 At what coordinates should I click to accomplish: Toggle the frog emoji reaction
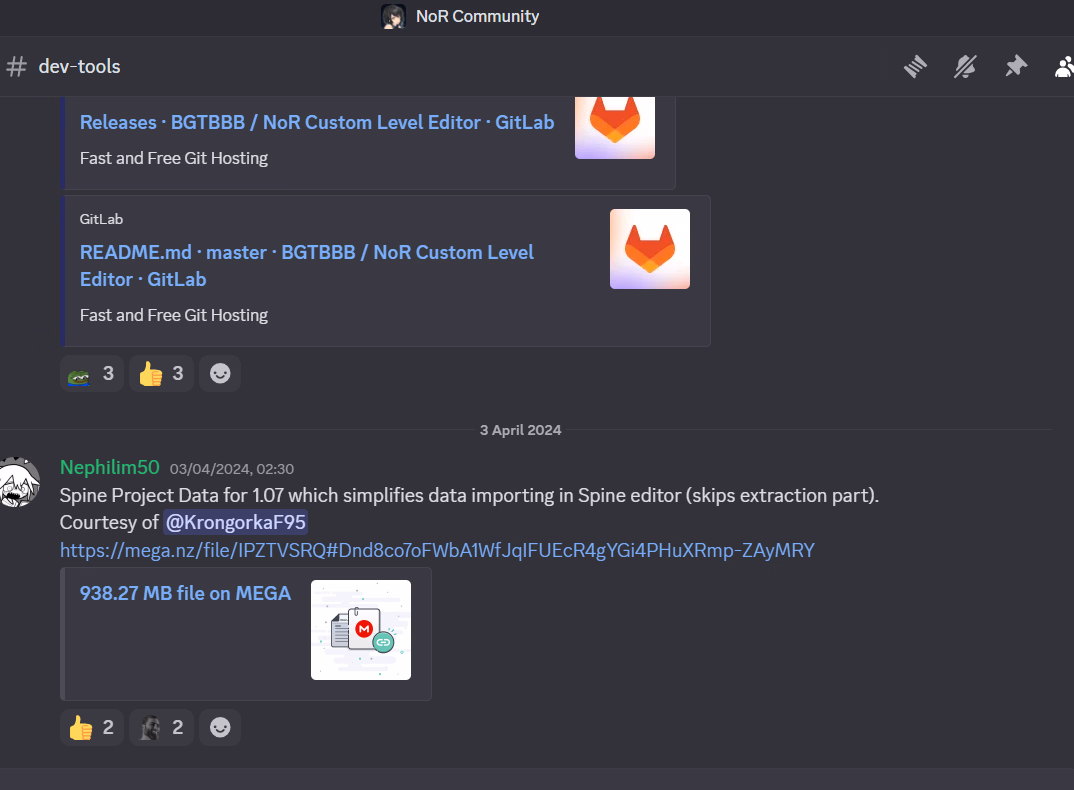click(91, 374)
